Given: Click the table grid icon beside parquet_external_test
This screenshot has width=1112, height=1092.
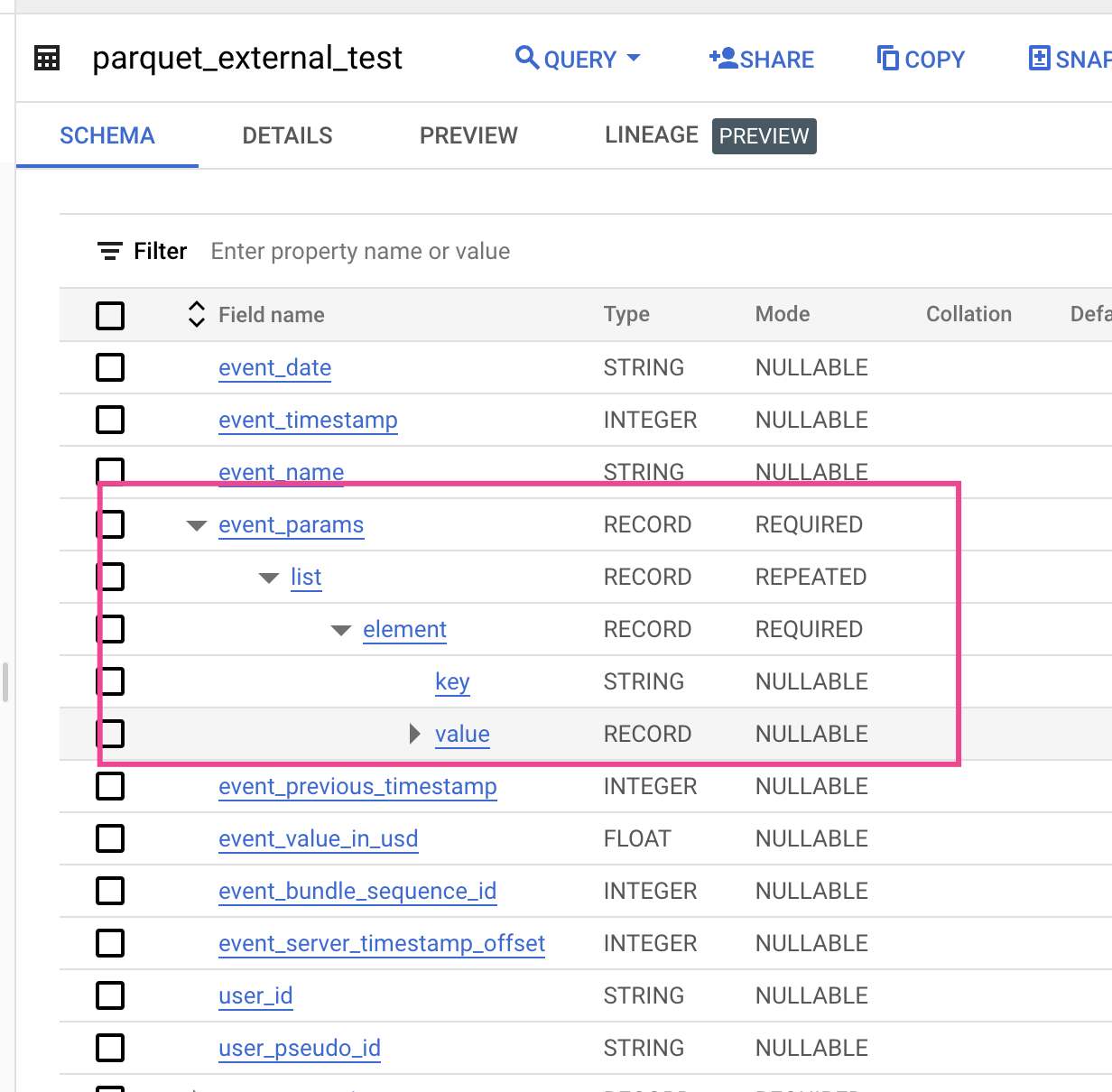Looking at the screenshot, I should coord(47,59).
